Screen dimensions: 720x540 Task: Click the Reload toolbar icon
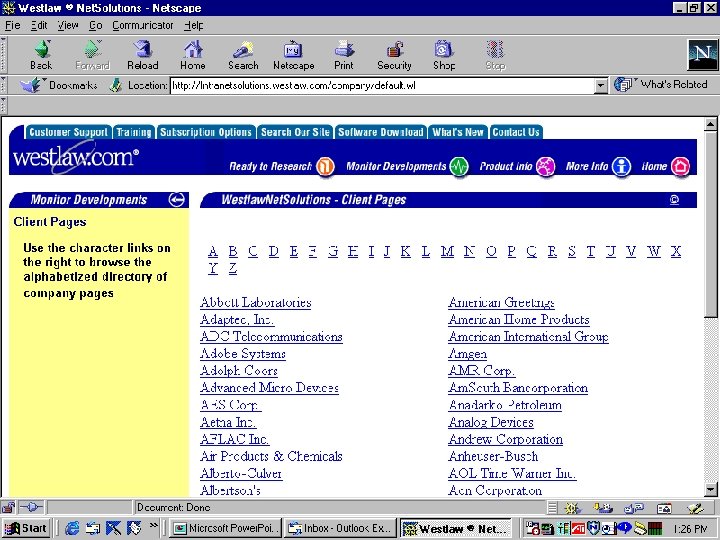143,55
